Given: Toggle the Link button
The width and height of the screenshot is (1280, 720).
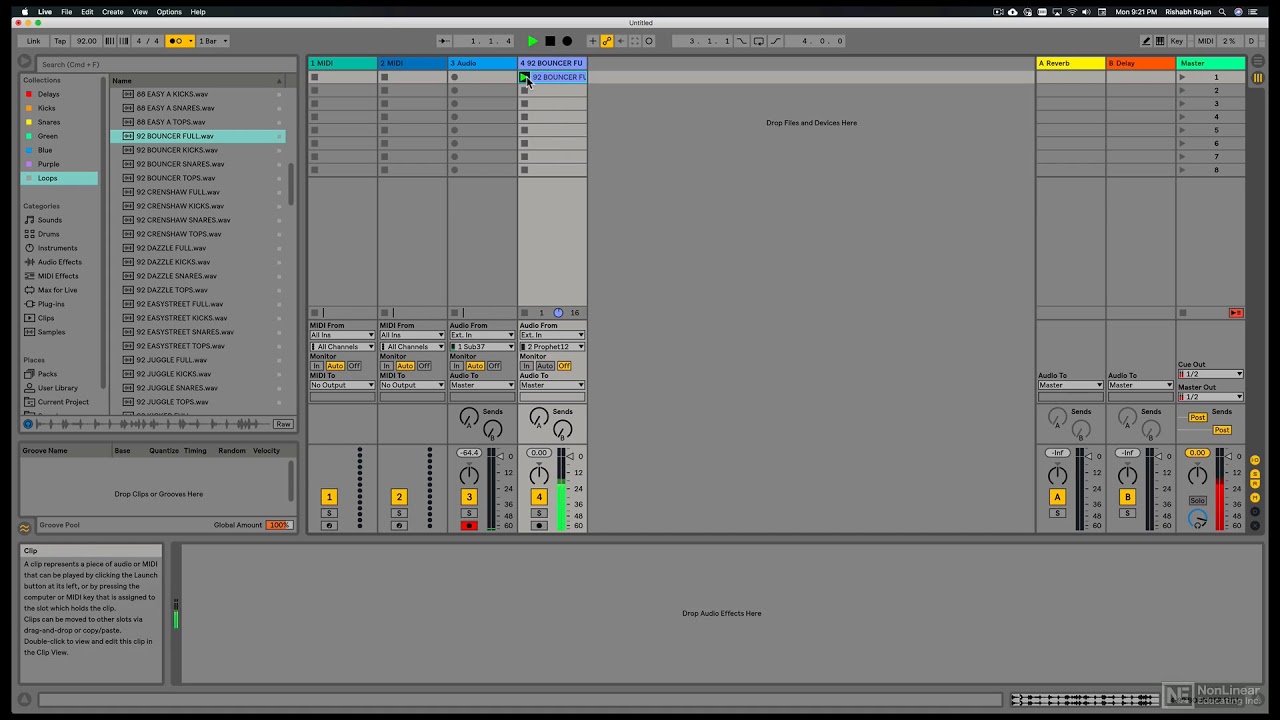Looking at the screenshot, I should (34, 41).
